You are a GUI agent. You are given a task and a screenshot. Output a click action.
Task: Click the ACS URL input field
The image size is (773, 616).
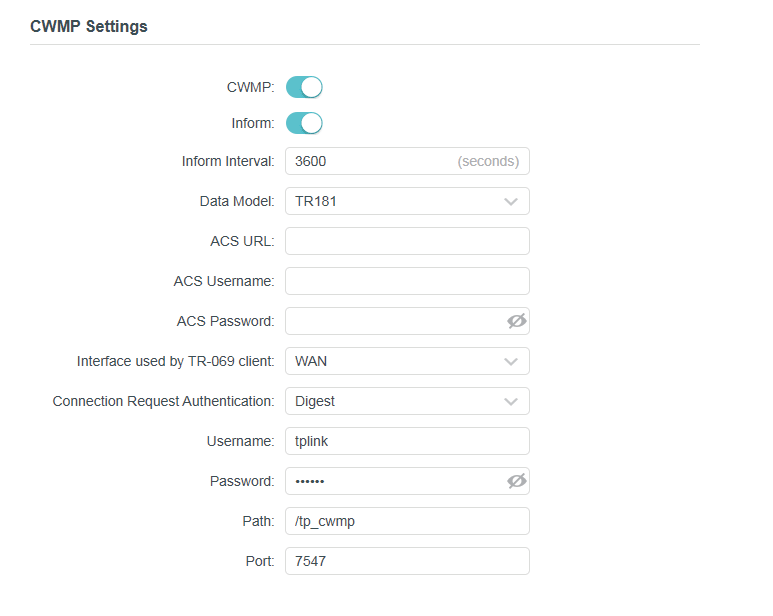pyautogui.click(x=407, y=241)
